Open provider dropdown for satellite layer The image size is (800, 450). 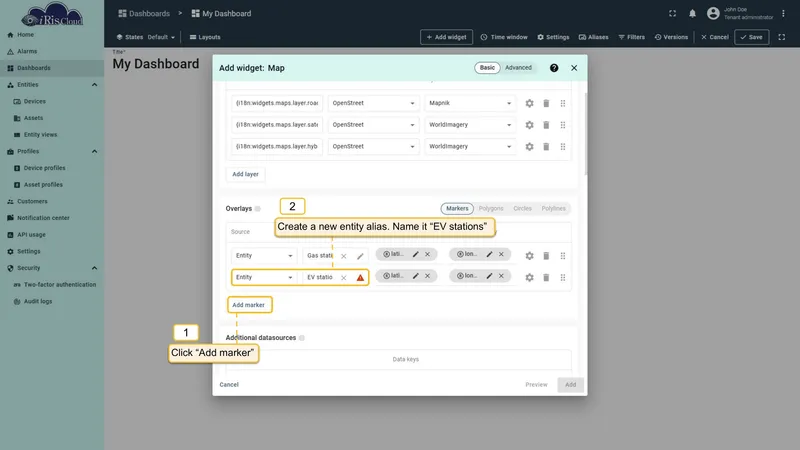(x=373, y=125)
